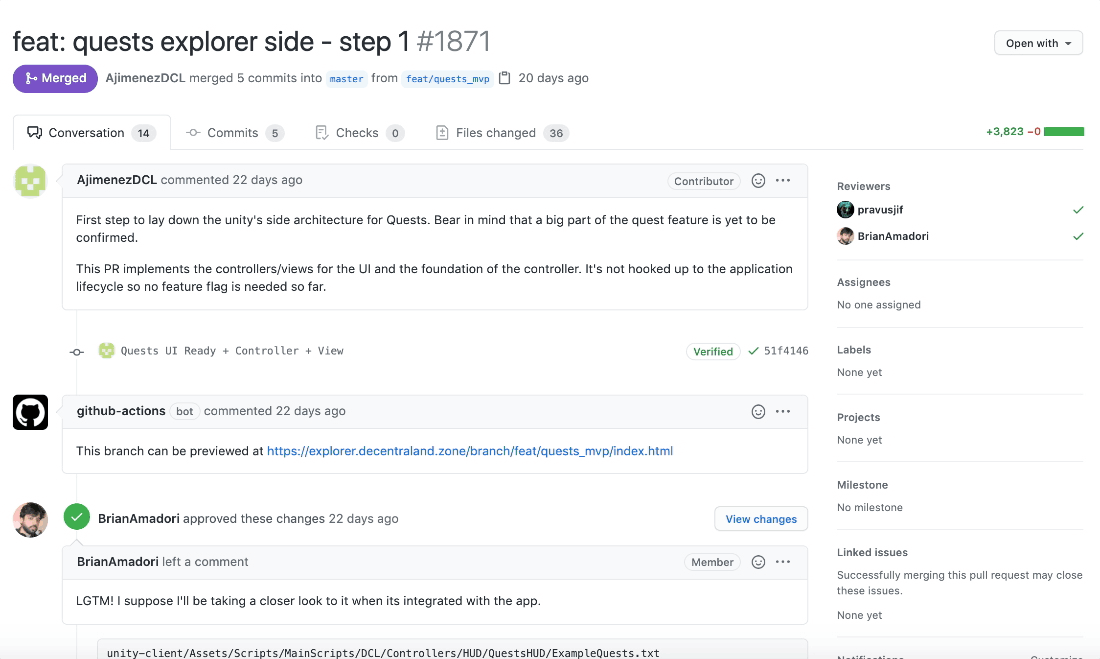Open options menu on BrianAmadori's review comment

(783, 561)
